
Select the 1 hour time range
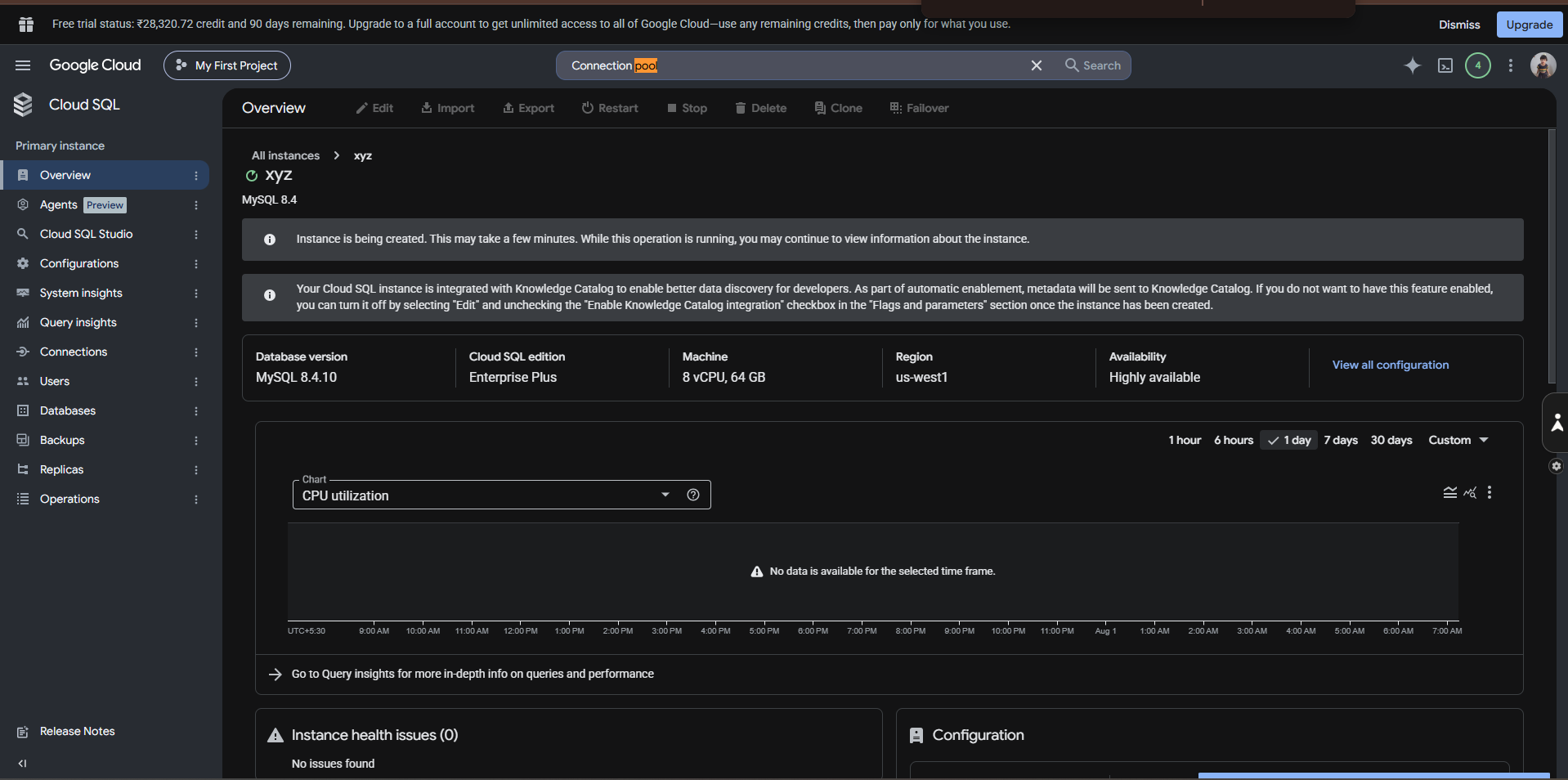tap(1185, 440)
